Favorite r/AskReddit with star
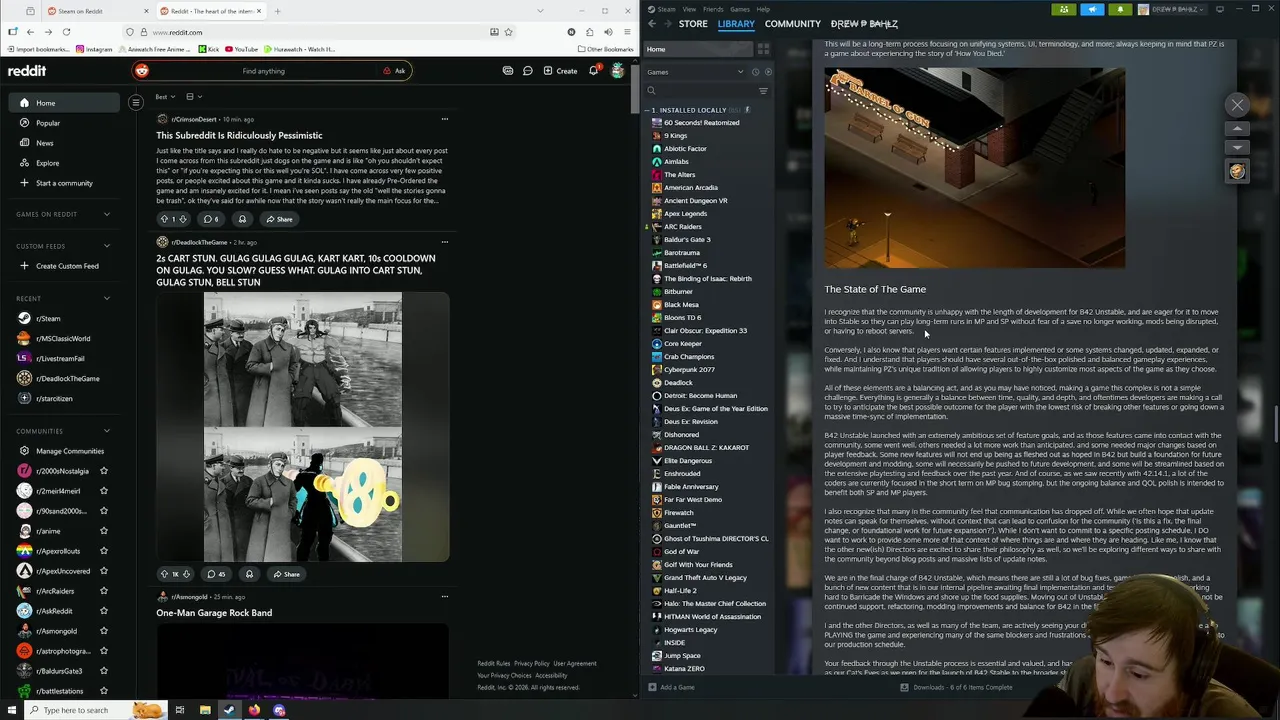The height and width of the screenshot is (720, 1280). click(x=103, y=611)
